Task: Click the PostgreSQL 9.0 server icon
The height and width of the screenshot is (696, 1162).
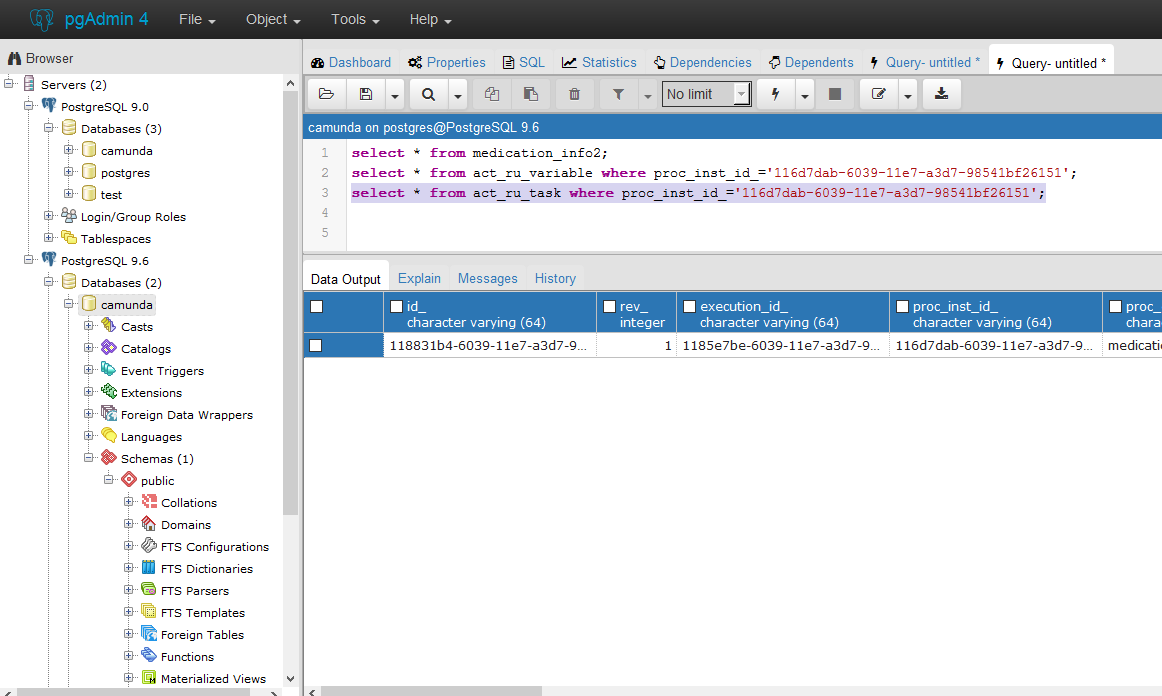Action: coord(49,105)
